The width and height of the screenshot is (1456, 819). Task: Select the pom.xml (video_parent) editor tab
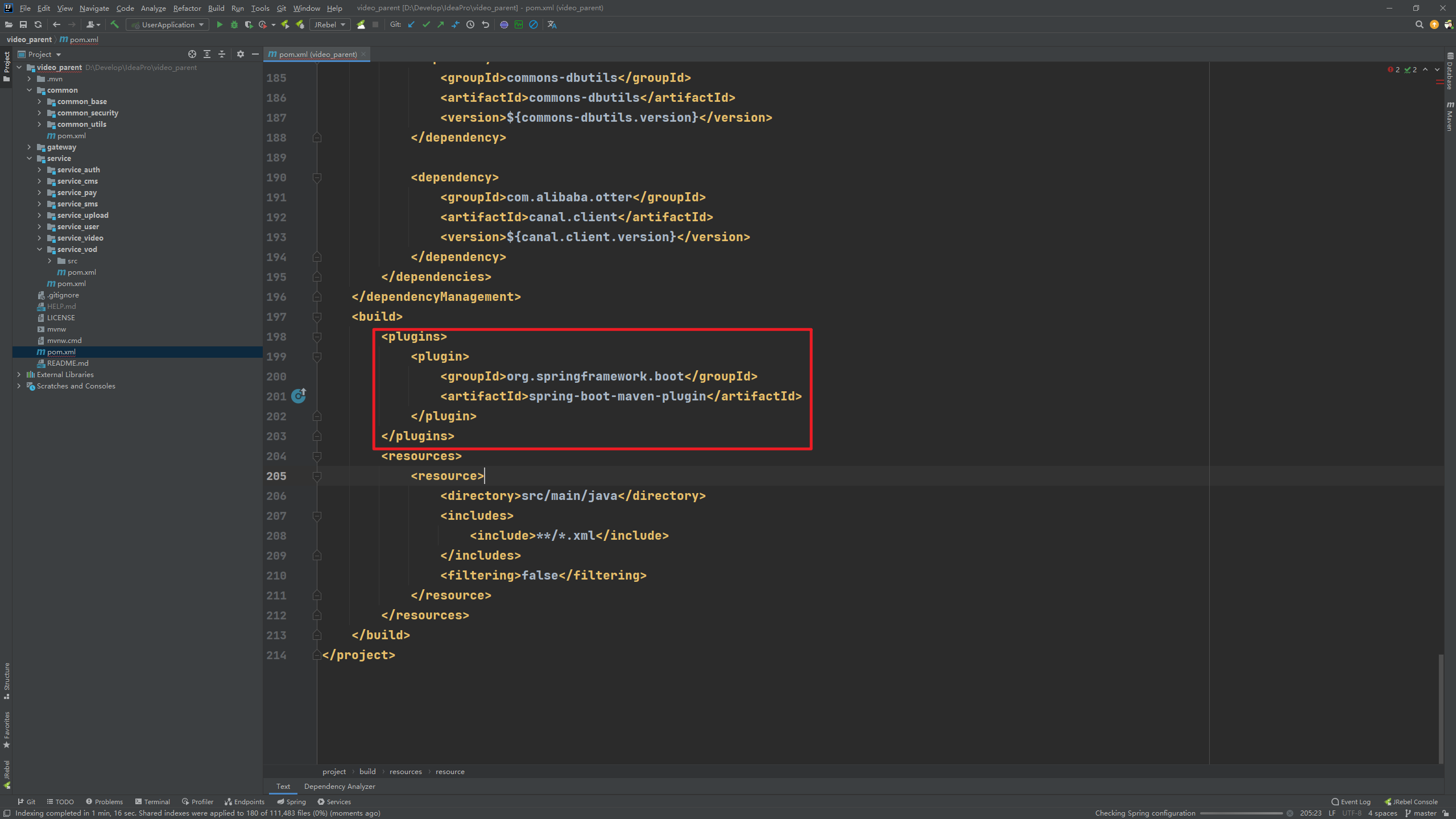[317, 54]
